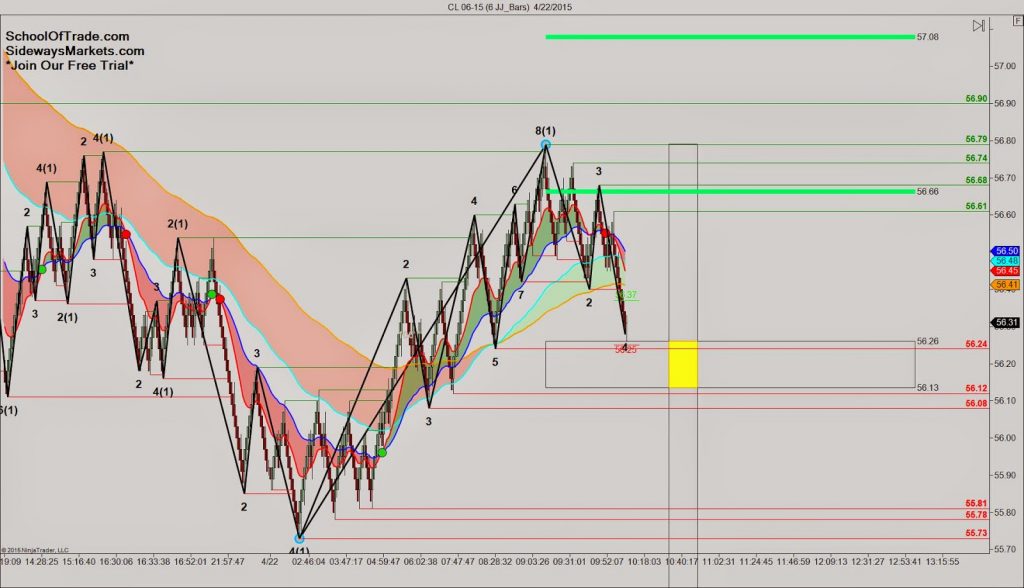
Task: Click the green dot near the 04:59:47 time
Action: [382, 452]
